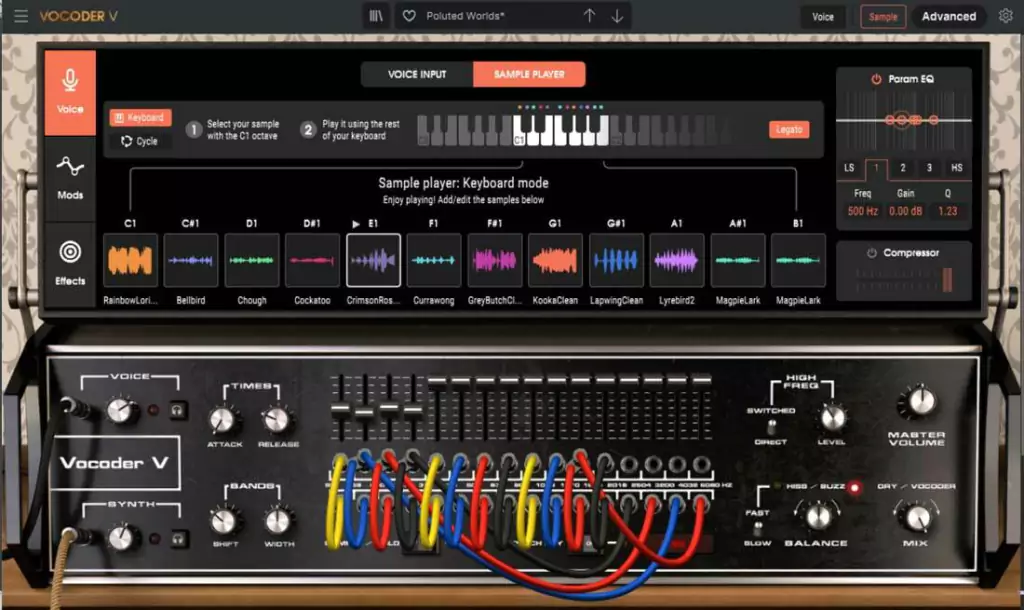The image size is (1024, 610).
Task: Toggle the Synth headphone monitor button
Action: pos(177,539)
